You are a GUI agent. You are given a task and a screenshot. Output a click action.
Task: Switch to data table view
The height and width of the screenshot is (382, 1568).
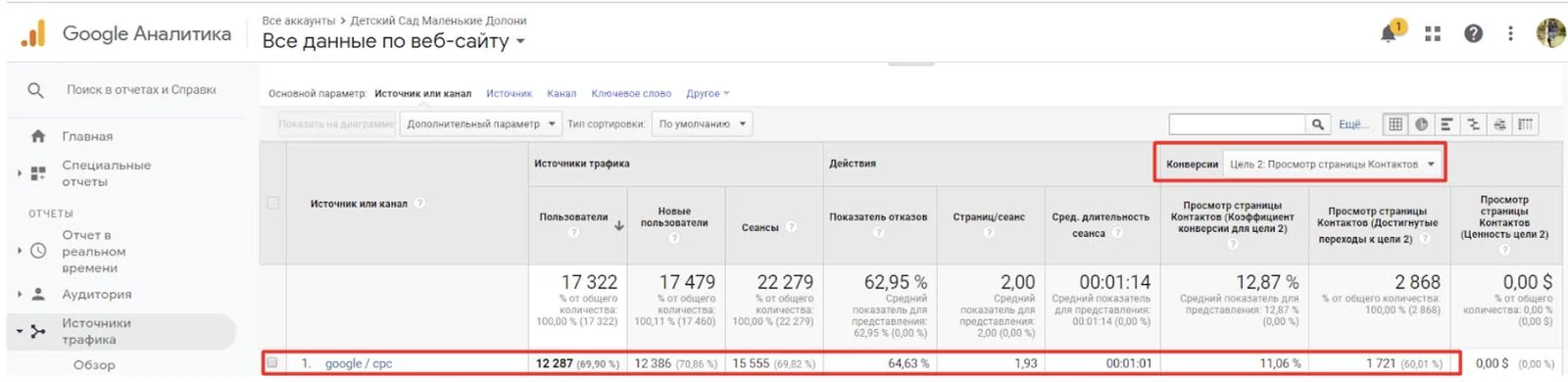[1396, 124]
